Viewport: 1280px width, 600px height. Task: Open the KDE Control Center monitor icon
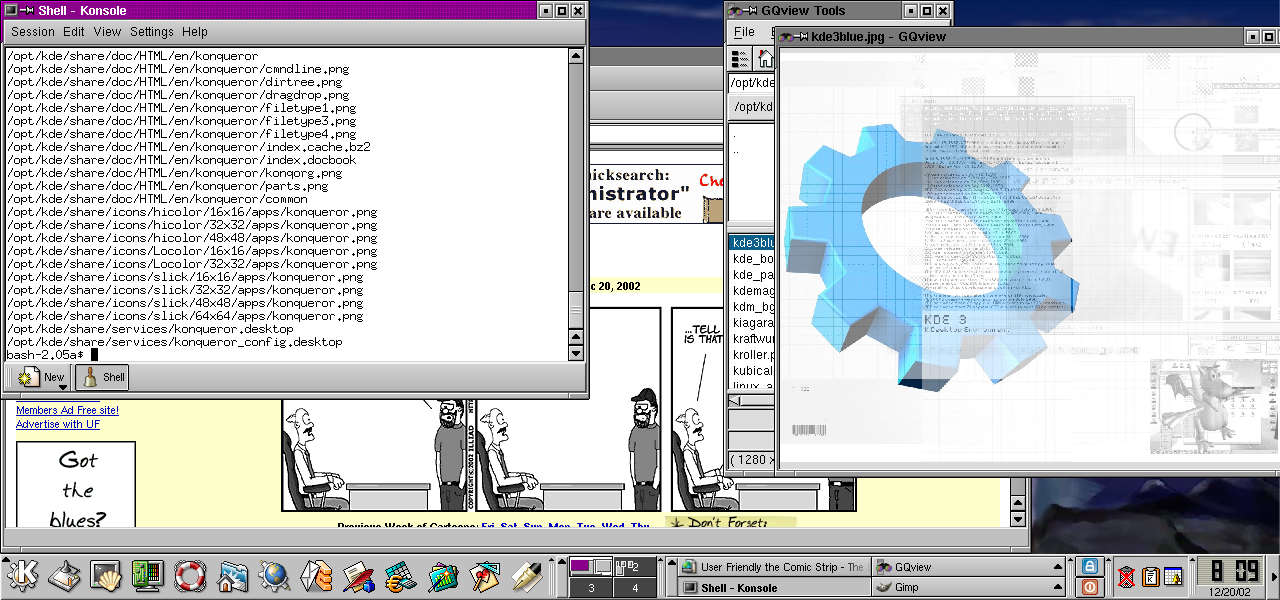tap(147, 575)
